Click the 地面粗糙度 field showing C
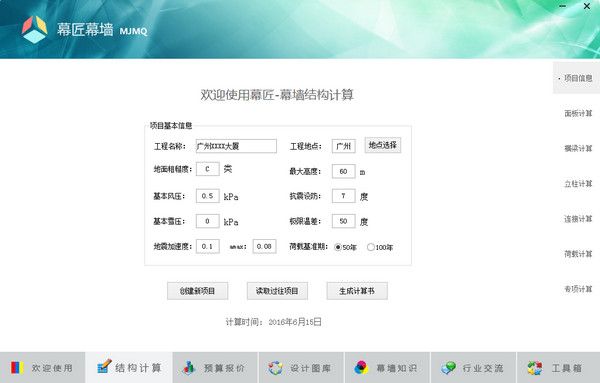The height and width of the screenshot is (383, 600). (x=207, y=169)
